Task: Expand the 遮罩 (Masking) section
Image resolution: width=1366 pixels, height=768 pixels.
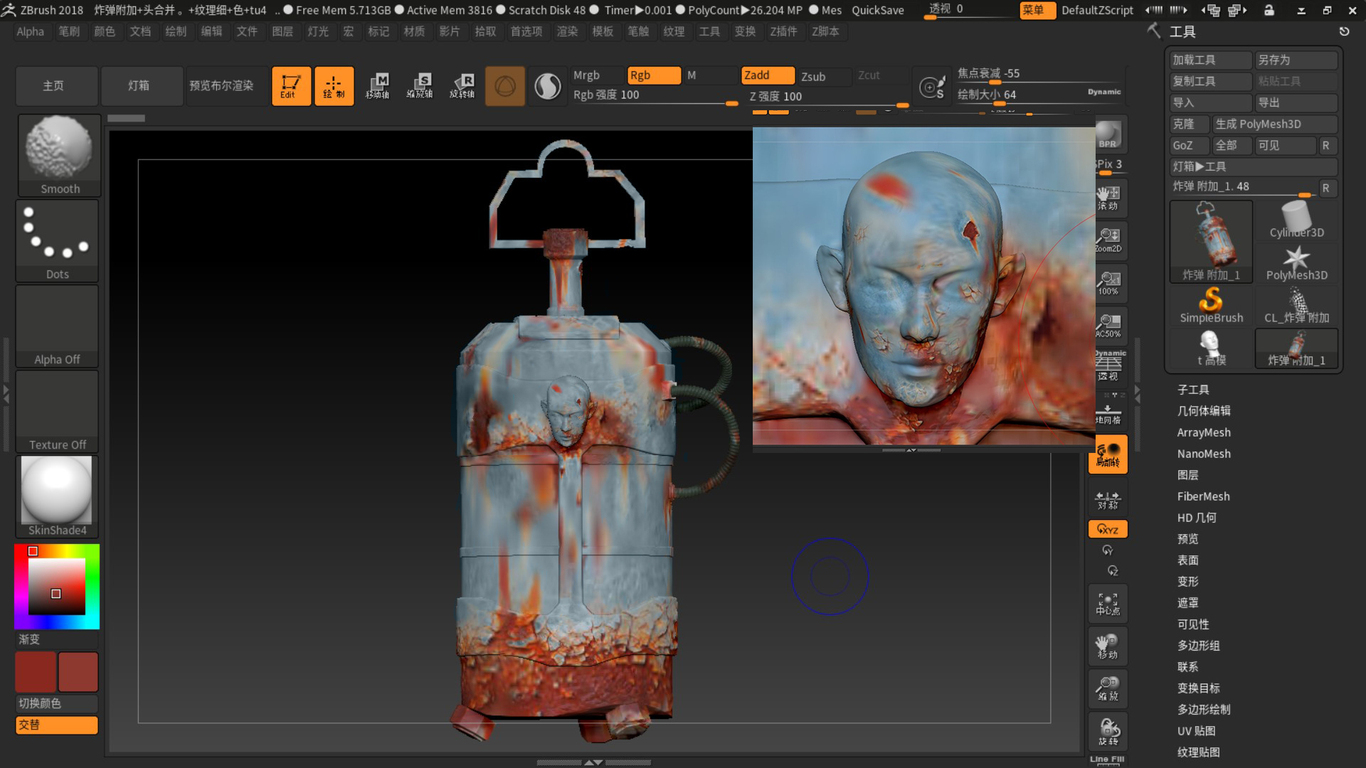Action: coord(1187,603)
